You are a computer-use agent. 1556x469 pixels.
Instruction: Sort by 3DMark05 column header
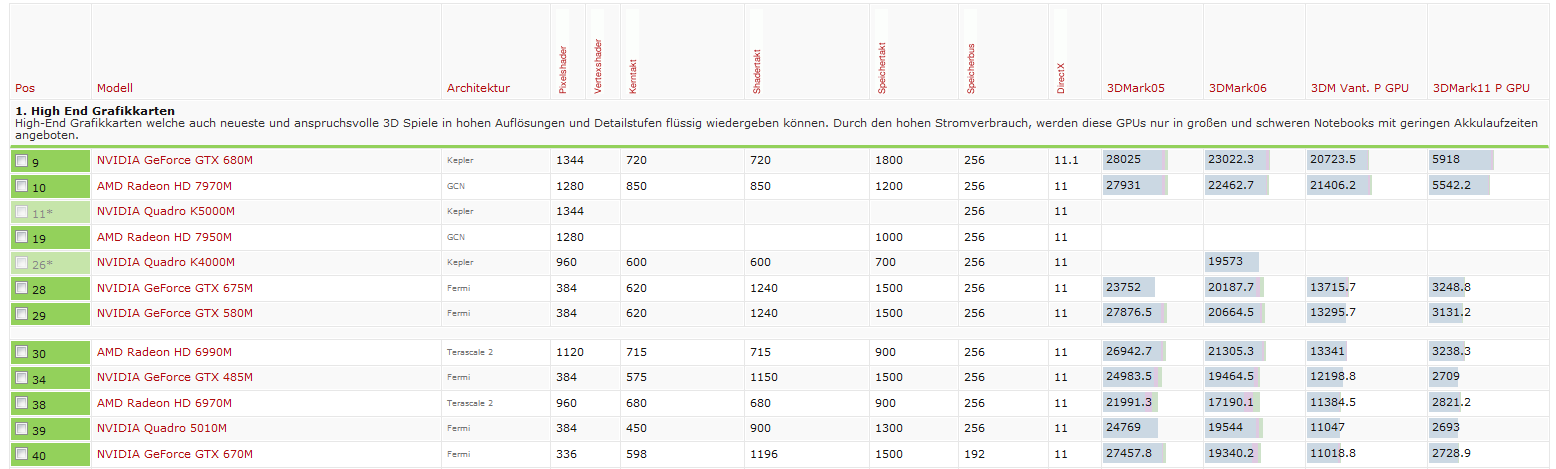click(x=1135, y=88)
